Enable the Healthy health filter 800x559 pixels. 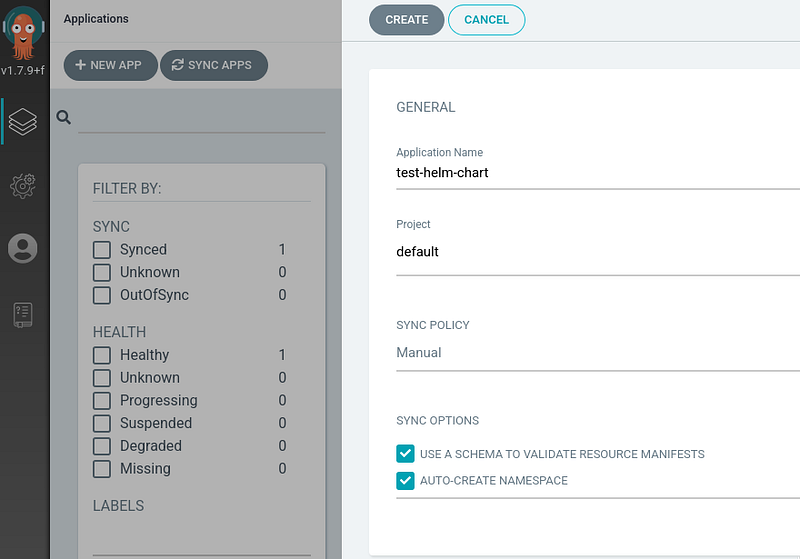[102, 355]
